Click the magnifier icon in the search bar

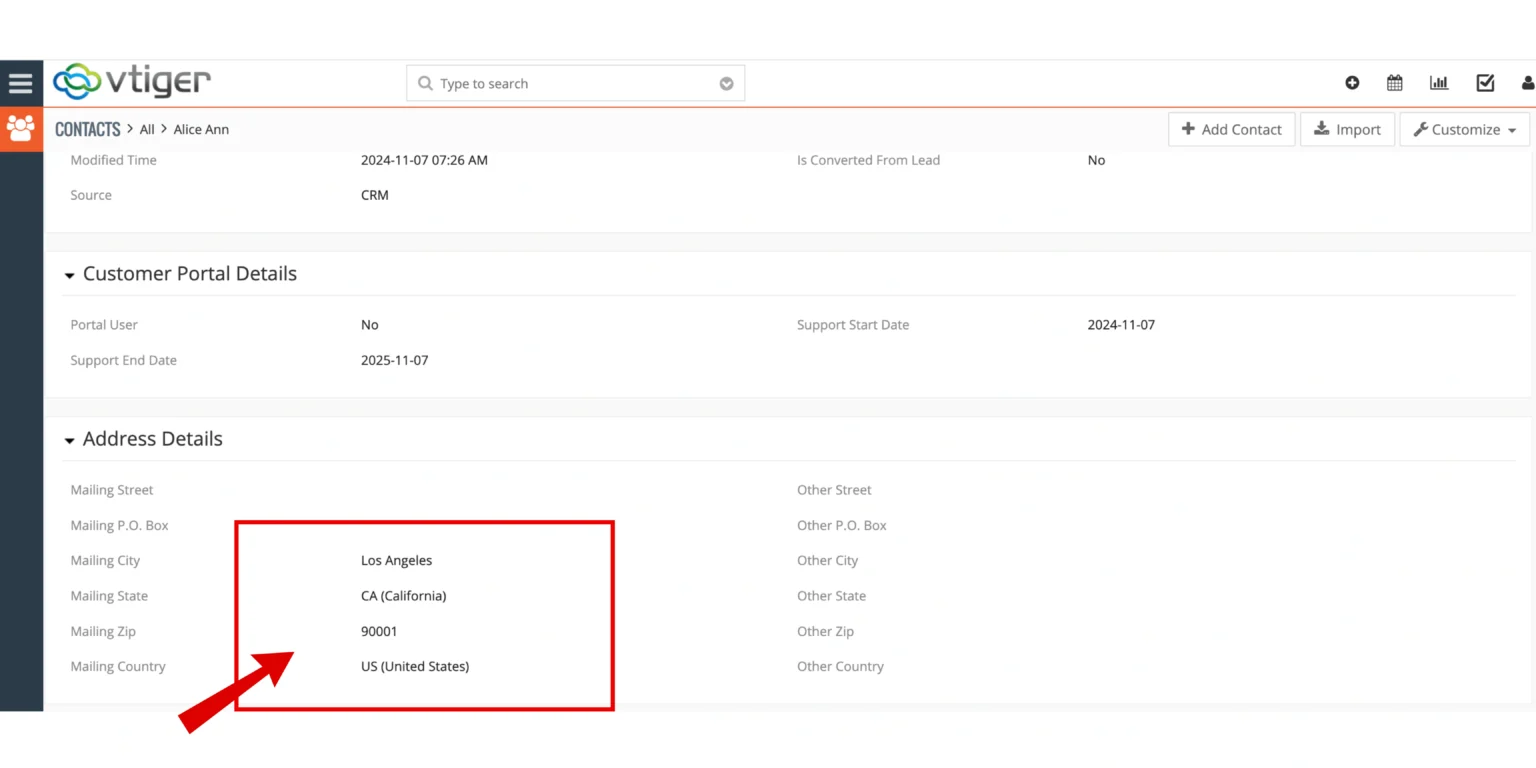(425, 83)
